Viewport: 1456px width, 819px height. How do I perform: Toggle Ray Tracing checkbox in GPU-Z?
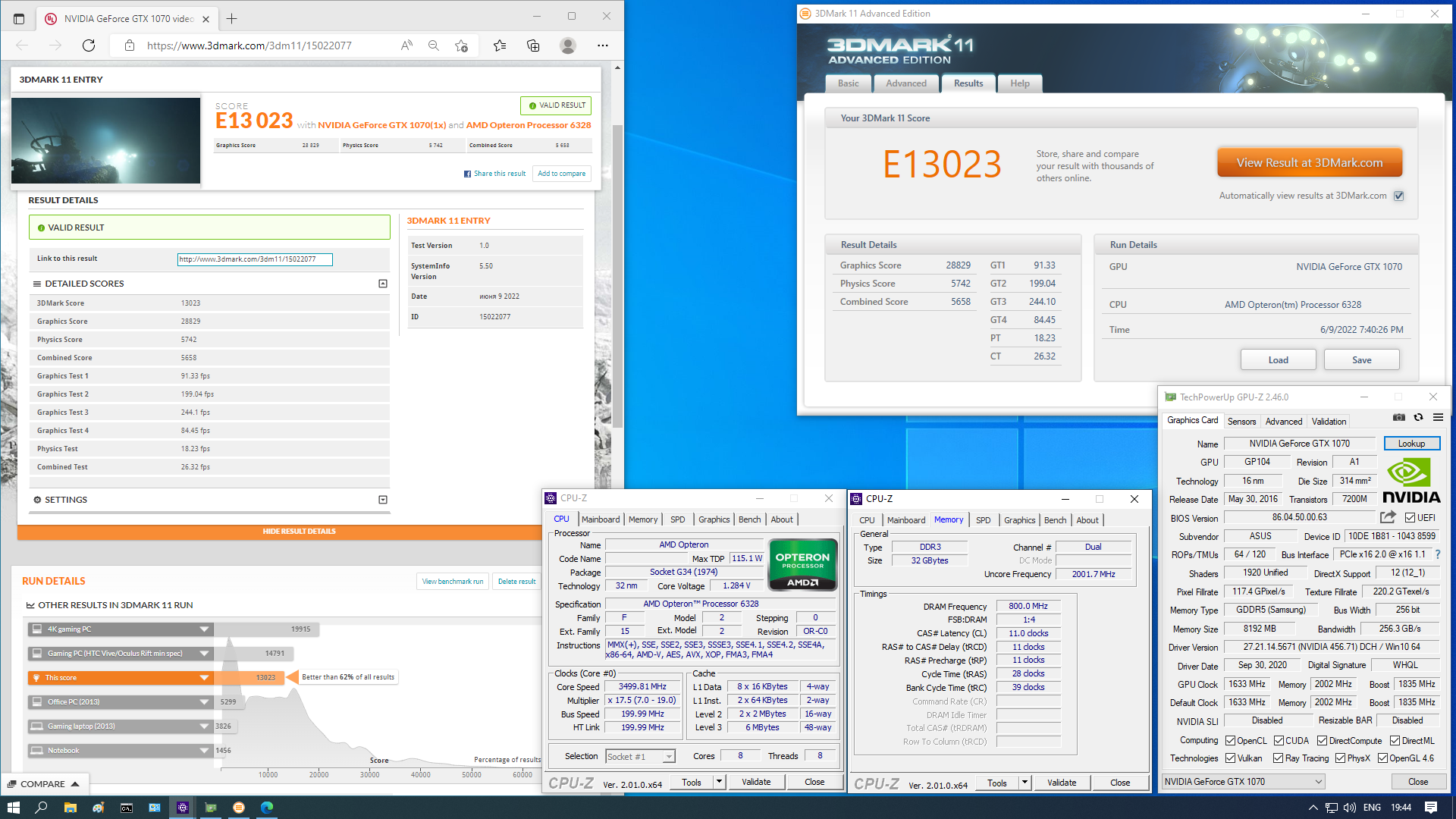pos(1278,758)
